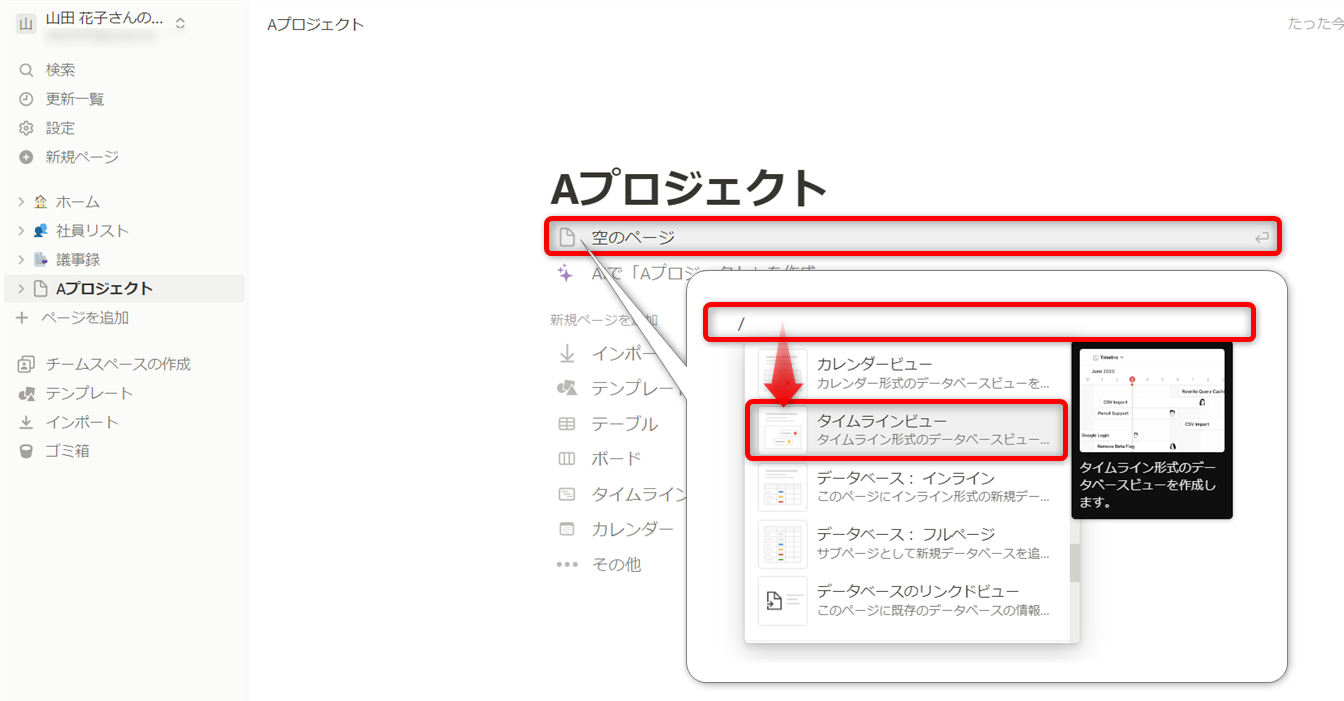Select データベース:フルページ menu entry

pos(907,544)
